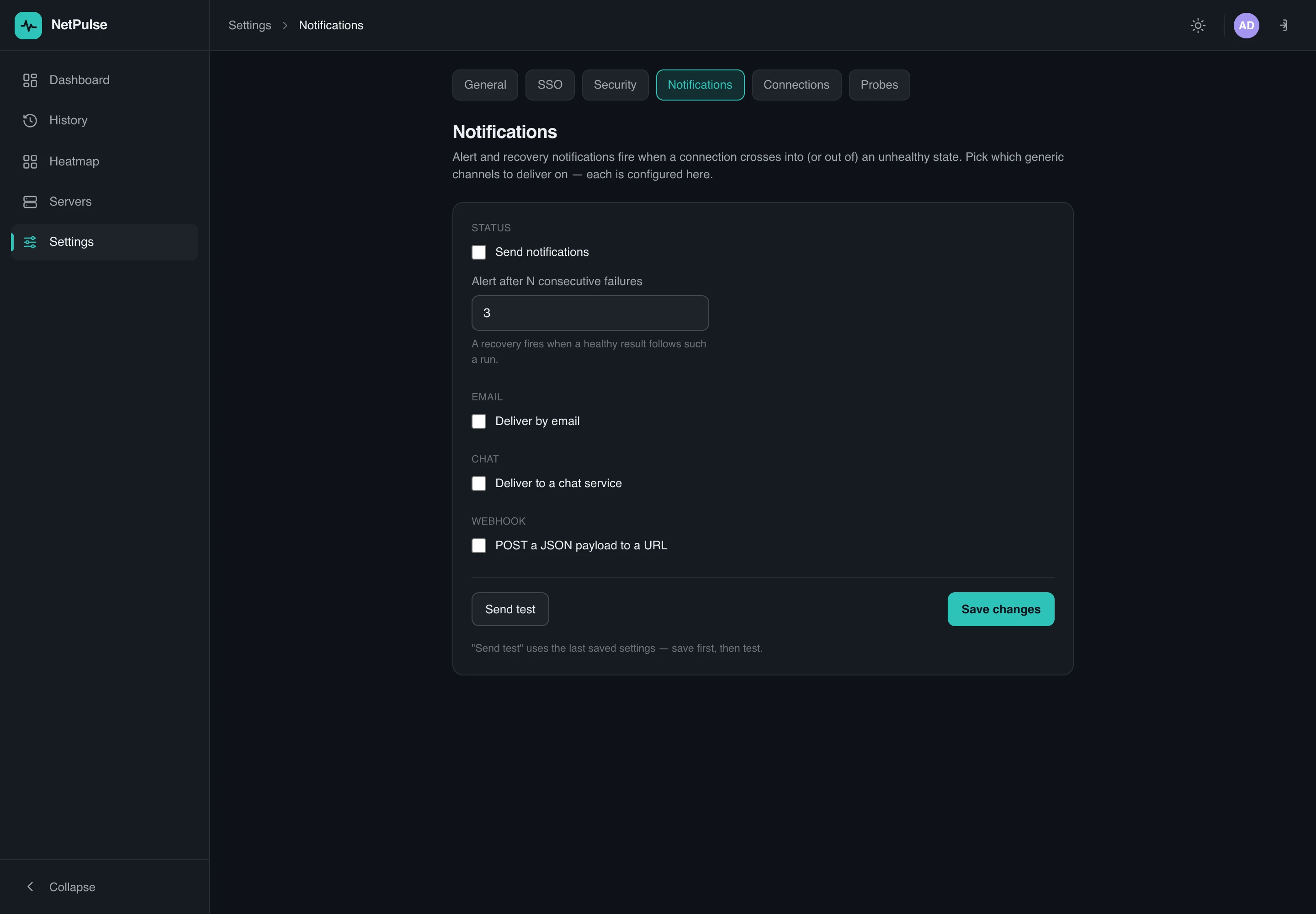Click the 'A recovery fires' hint text
1316x914 pixels.
[x=589, y=351]
